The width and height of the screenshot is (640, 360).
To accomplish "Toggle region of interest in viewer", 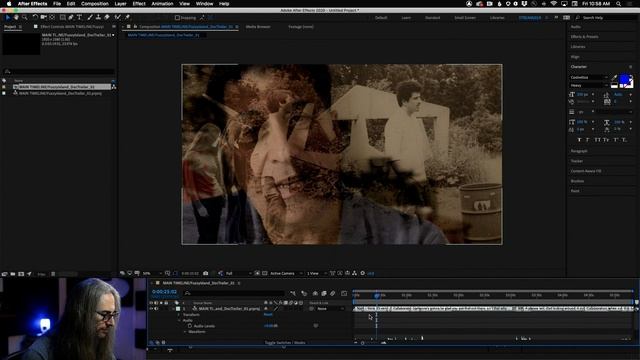I will (257, 273).
